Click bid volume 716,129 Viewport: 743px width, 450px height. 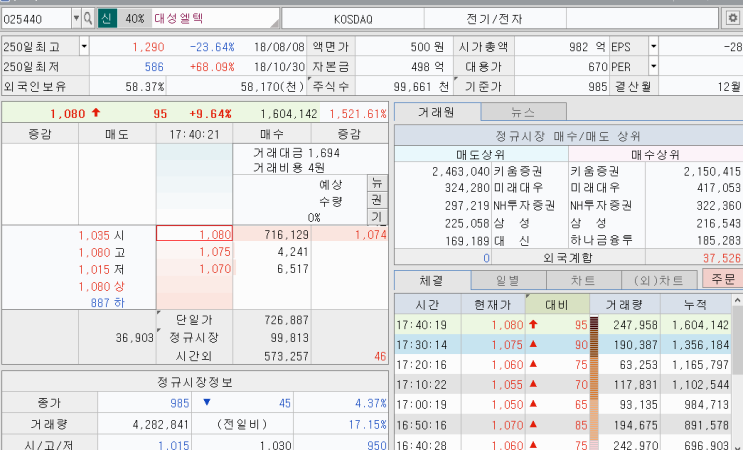(x=272, y=234)
